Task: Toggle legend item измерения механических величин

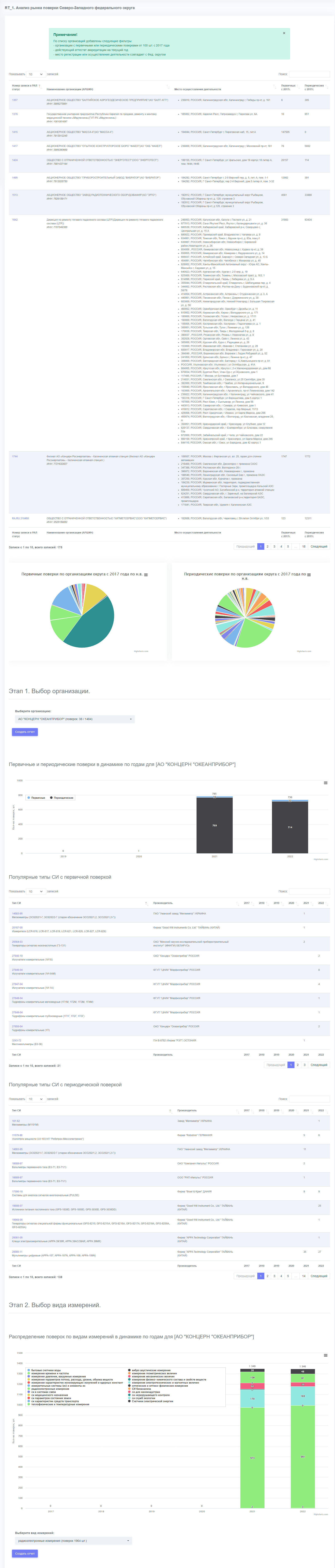Action: (x=151, y=1376)
